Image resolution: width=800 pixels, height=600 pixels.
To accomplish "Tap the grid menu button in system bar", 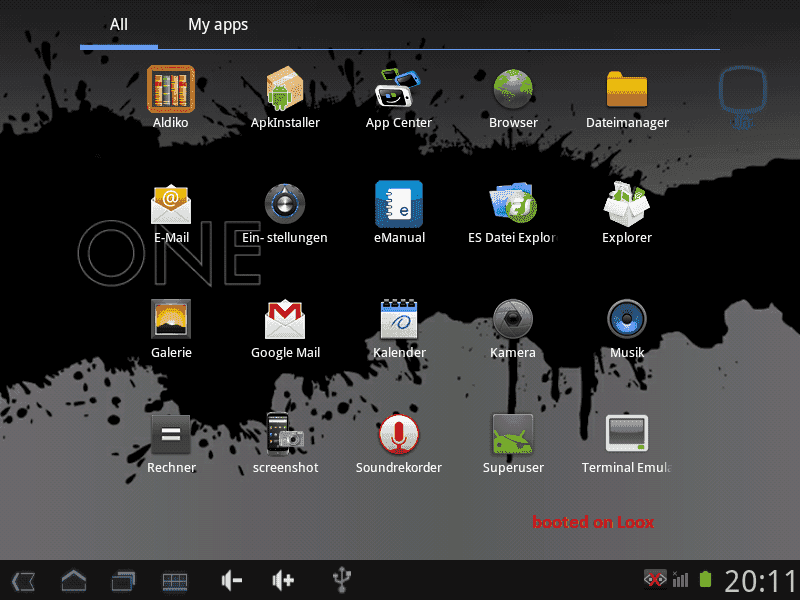I will (174, 581).
